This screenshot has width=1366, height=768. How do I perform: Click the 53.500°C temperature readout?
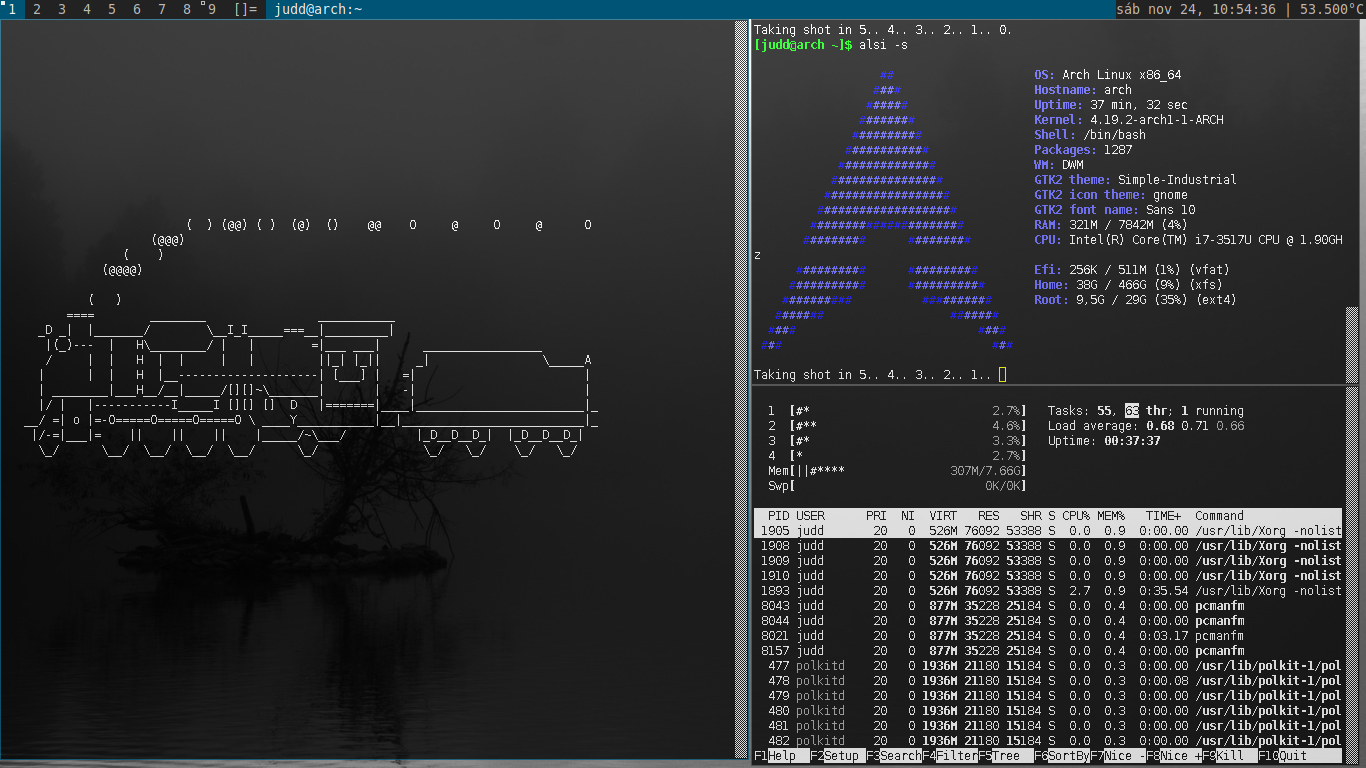click(1330, 10)
